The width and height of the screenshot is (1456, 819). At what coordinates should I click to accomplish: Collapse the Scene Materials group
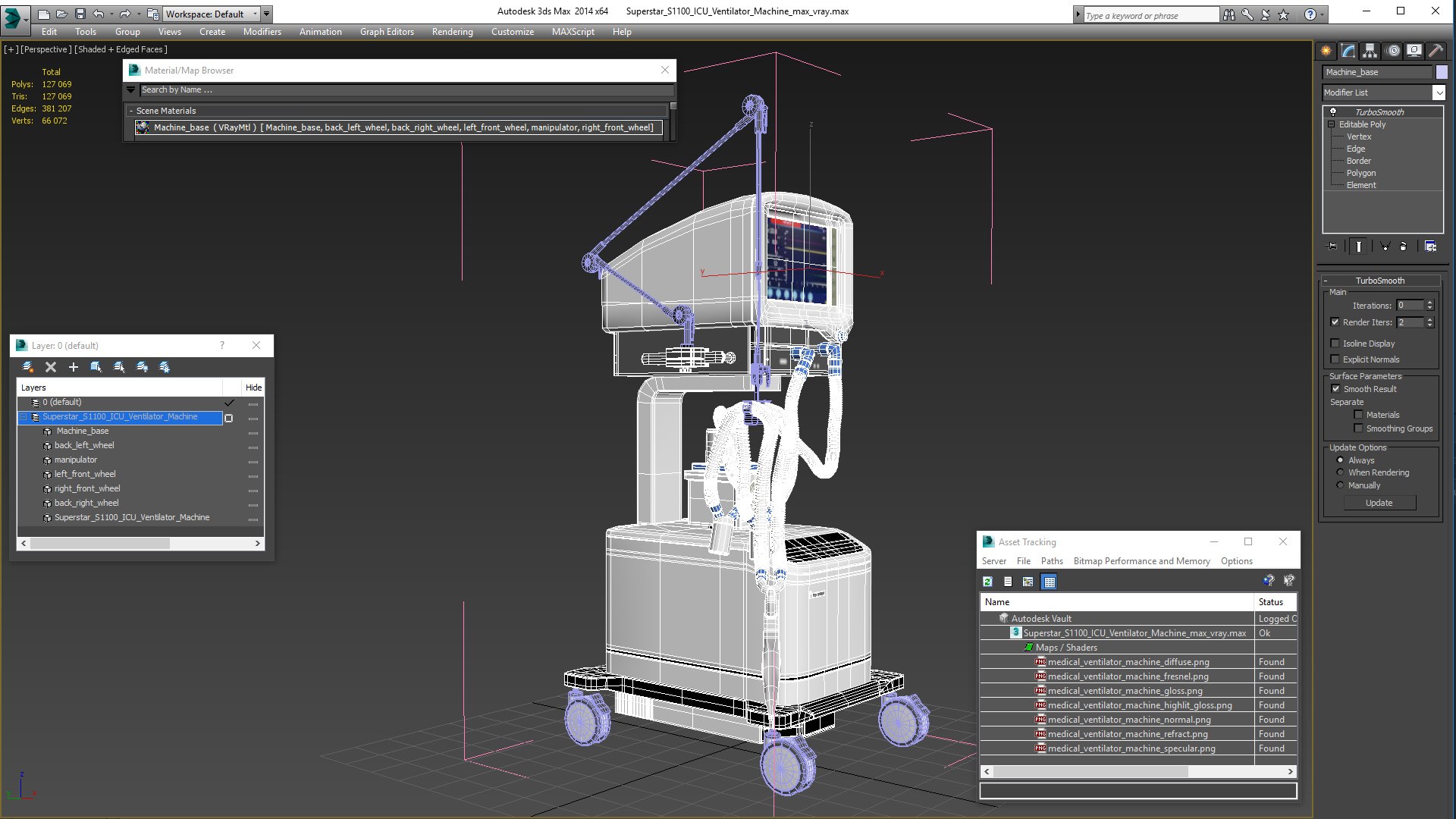(x=131, y=111)
